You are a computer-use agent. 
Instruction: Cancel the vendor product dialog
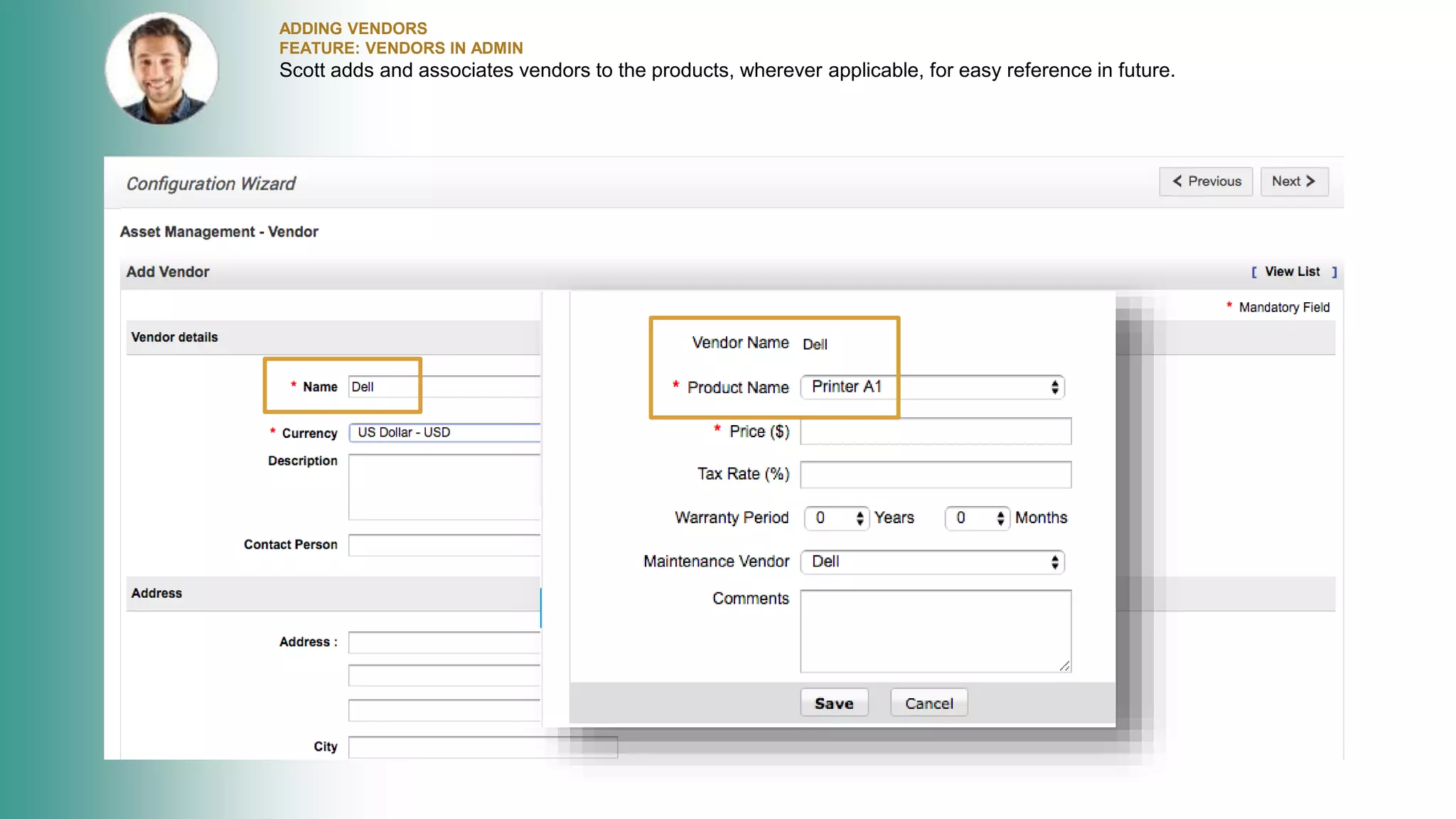(x=928, y=703)
